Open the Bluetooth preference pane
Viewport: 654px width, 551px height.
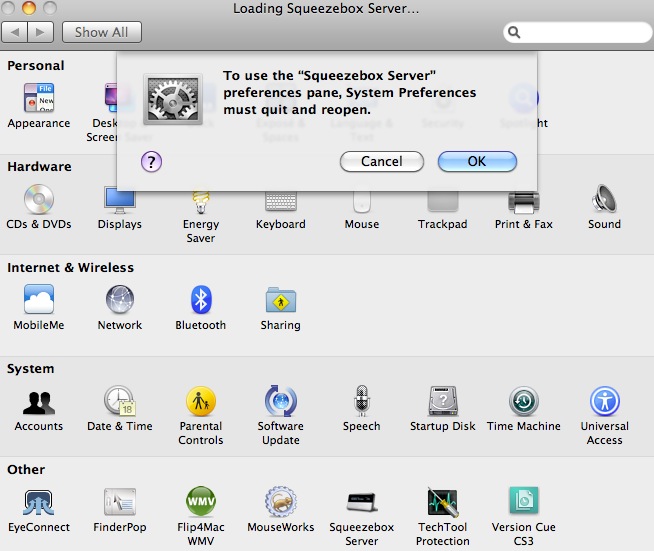(201, 301)
